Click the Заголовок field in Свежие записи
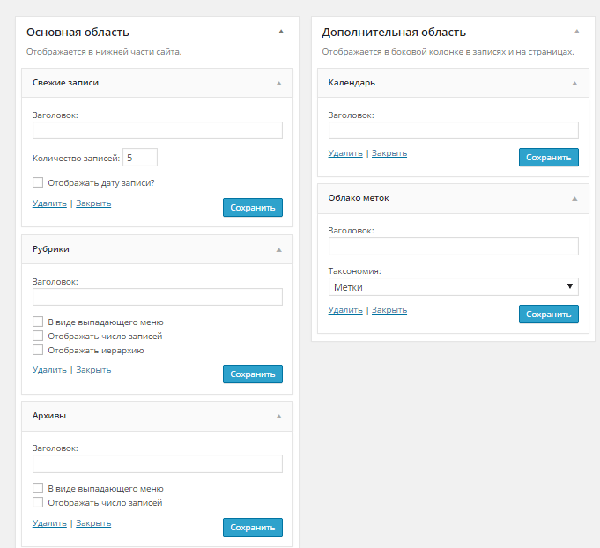600x548 pixels. tap(157, 130)
